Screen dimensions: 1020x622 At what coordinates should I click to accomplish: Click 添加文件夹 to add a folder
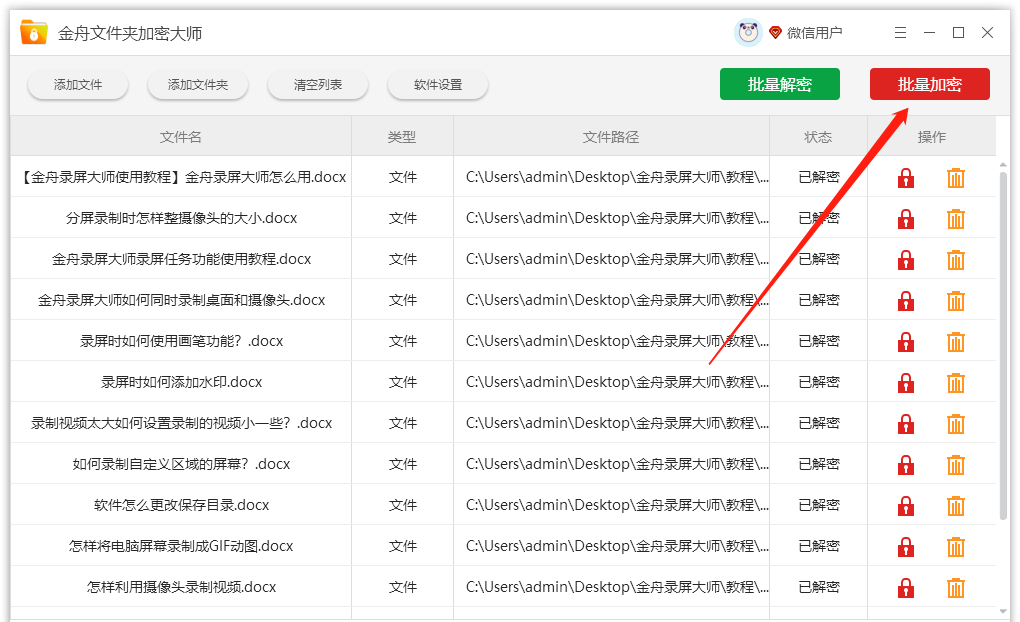click(197, 85)
